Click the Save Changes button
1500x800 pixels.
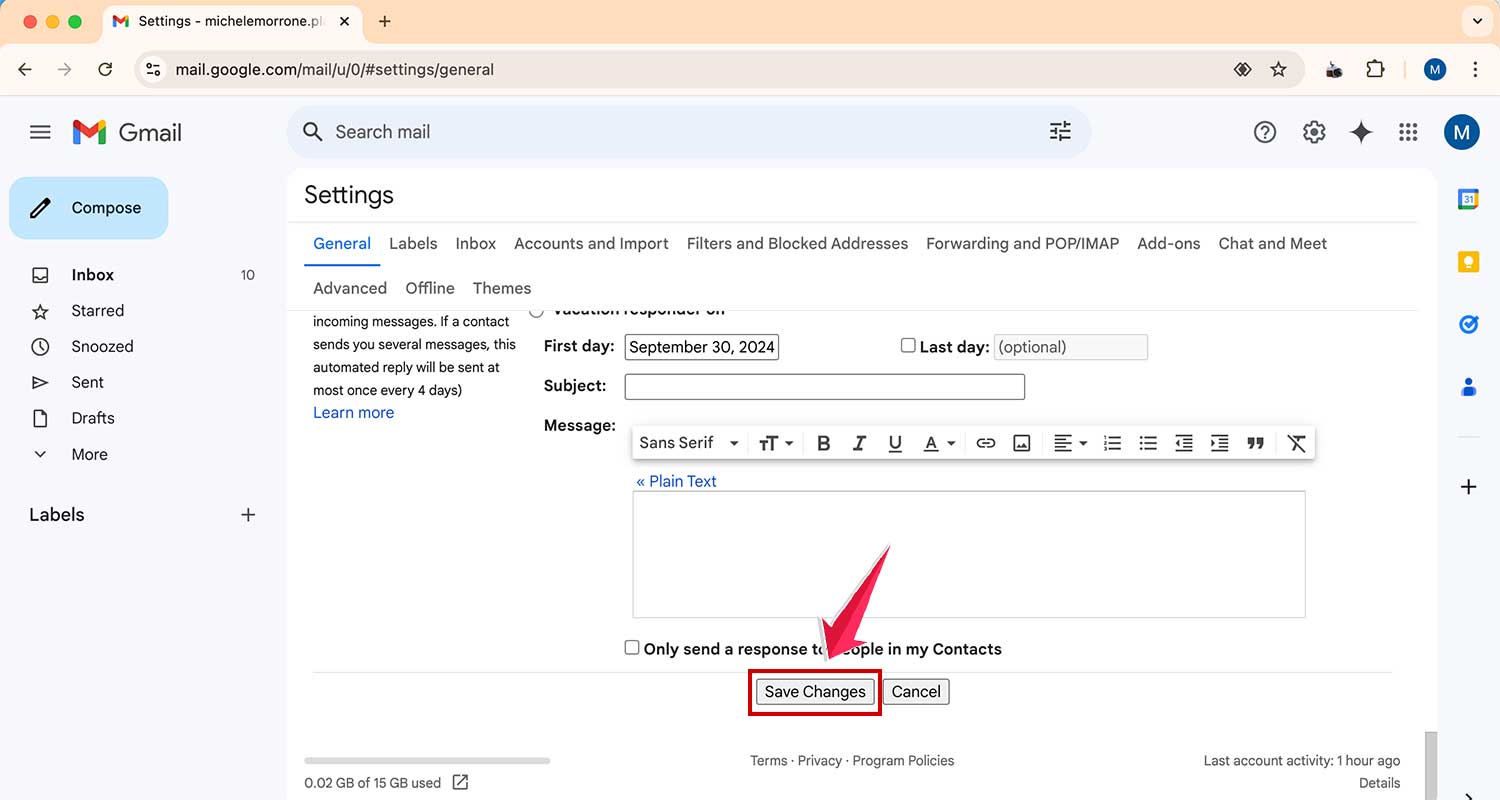coord(814,691)
